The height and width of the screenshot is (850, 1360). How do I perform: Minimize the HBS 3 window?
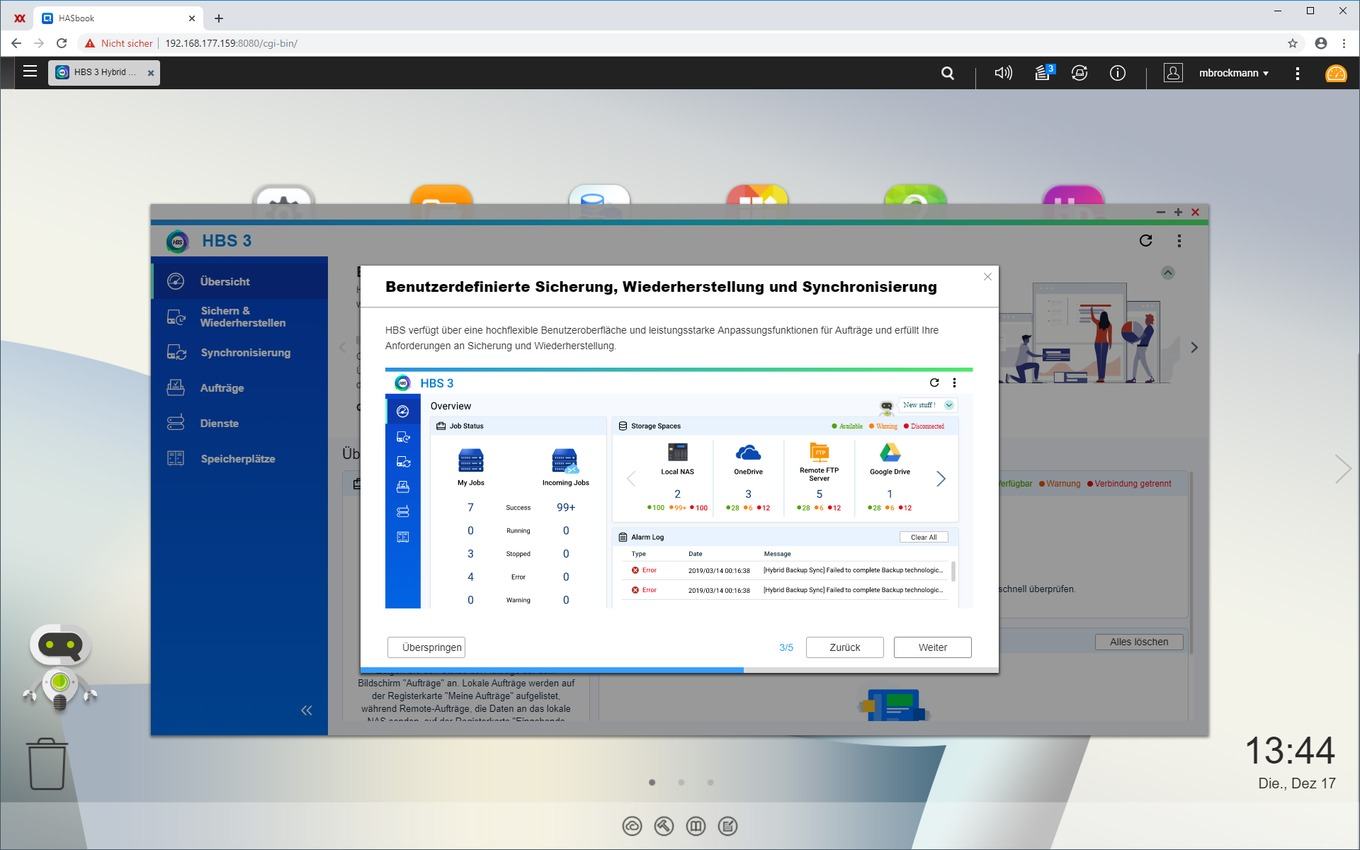pyautogui.click(x=1160, y=212)
